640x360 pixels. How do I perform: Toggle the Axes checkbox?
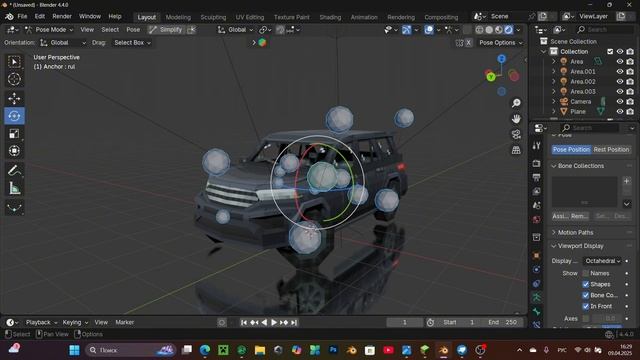(x=586, y=318)
